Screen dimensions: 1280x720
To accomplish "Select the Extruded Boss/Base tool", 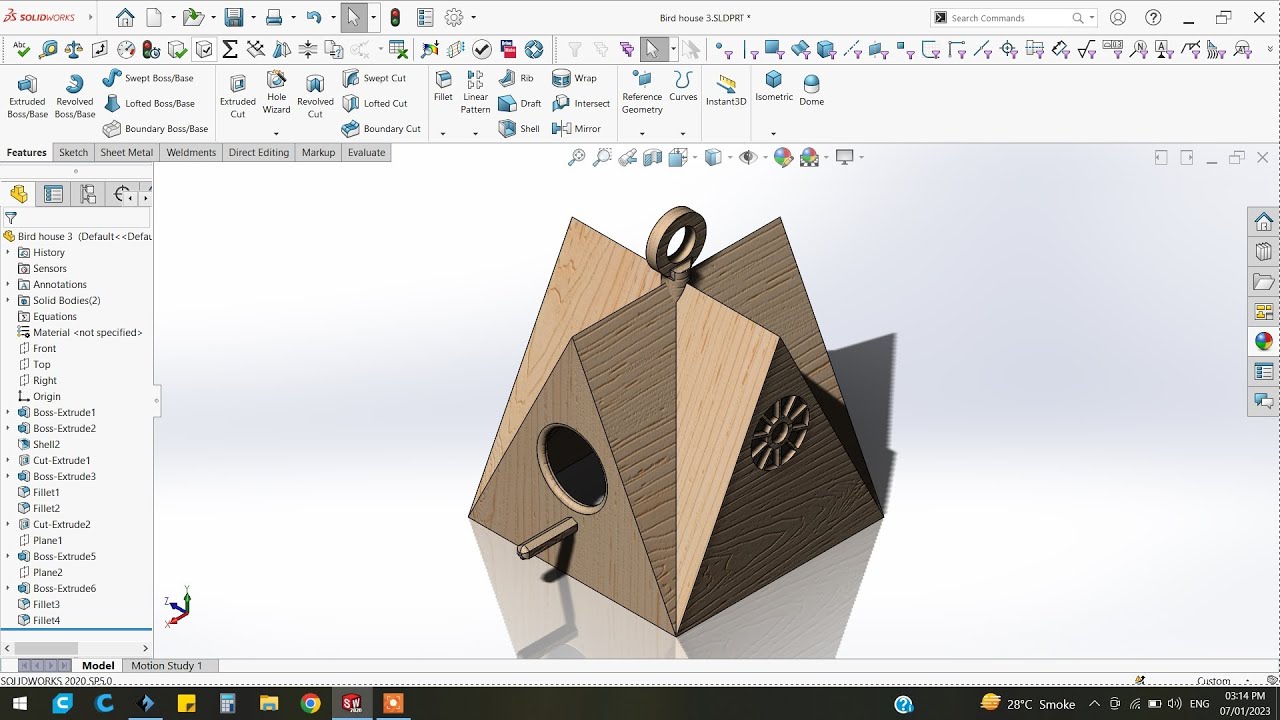I will point(27,96).
